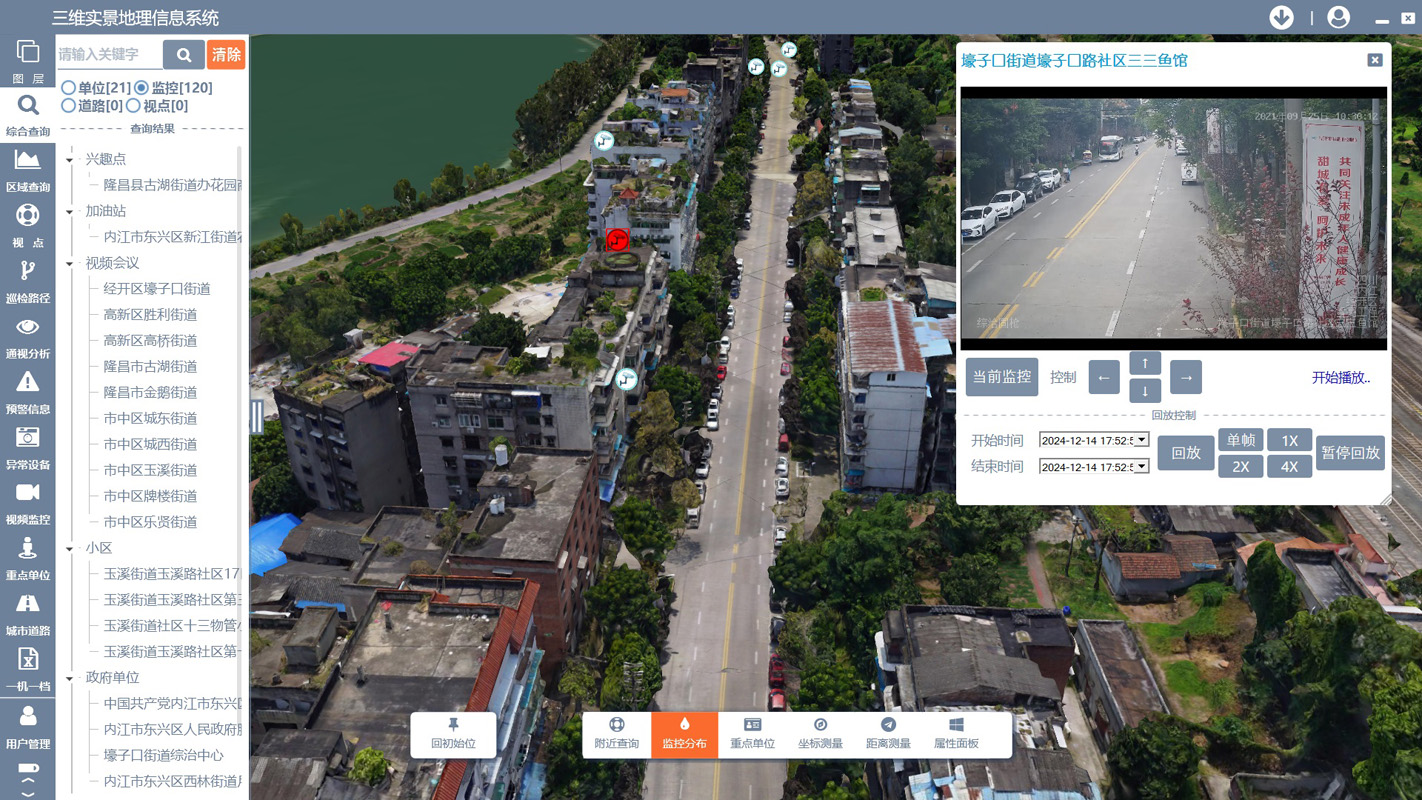Viewport: 1422px width, 800px height.
Task: Open the 结束时间 date dropdown
Action: point(1141,467)
